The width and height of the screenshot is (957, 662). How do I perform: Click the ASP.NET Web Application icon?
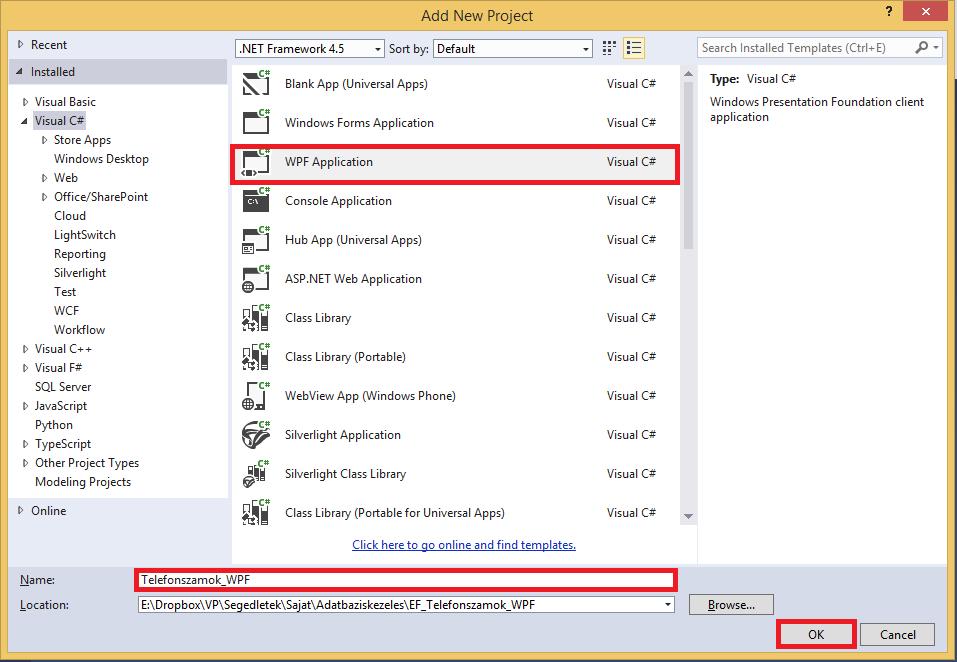coord(256,278)
